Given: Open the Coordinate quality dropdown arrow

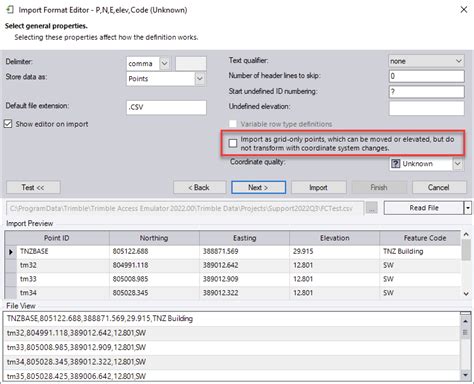Looking at the screenshot, I should coord(458,164).
